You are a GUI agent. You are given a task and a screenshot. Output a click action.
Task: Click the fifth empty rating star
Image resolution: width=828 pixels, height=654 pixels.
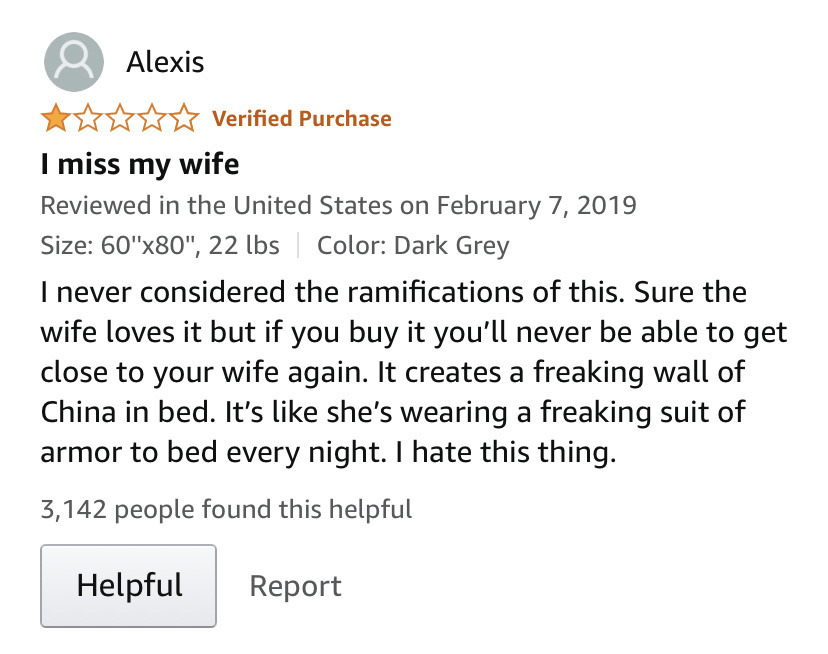click(184, 120)
